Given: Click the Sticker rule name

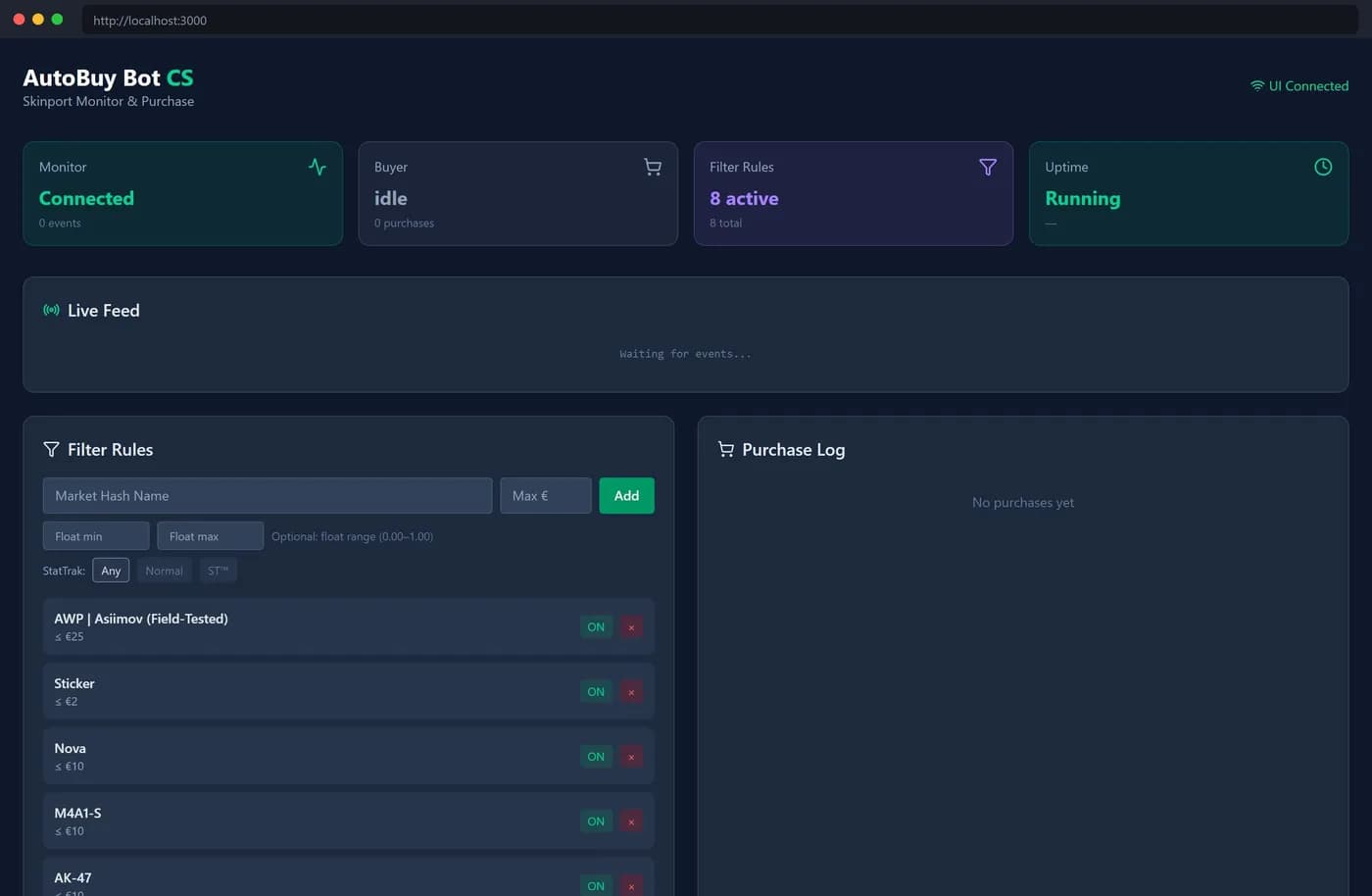Looking at the screenshot, I should click(x=74, y=683).
